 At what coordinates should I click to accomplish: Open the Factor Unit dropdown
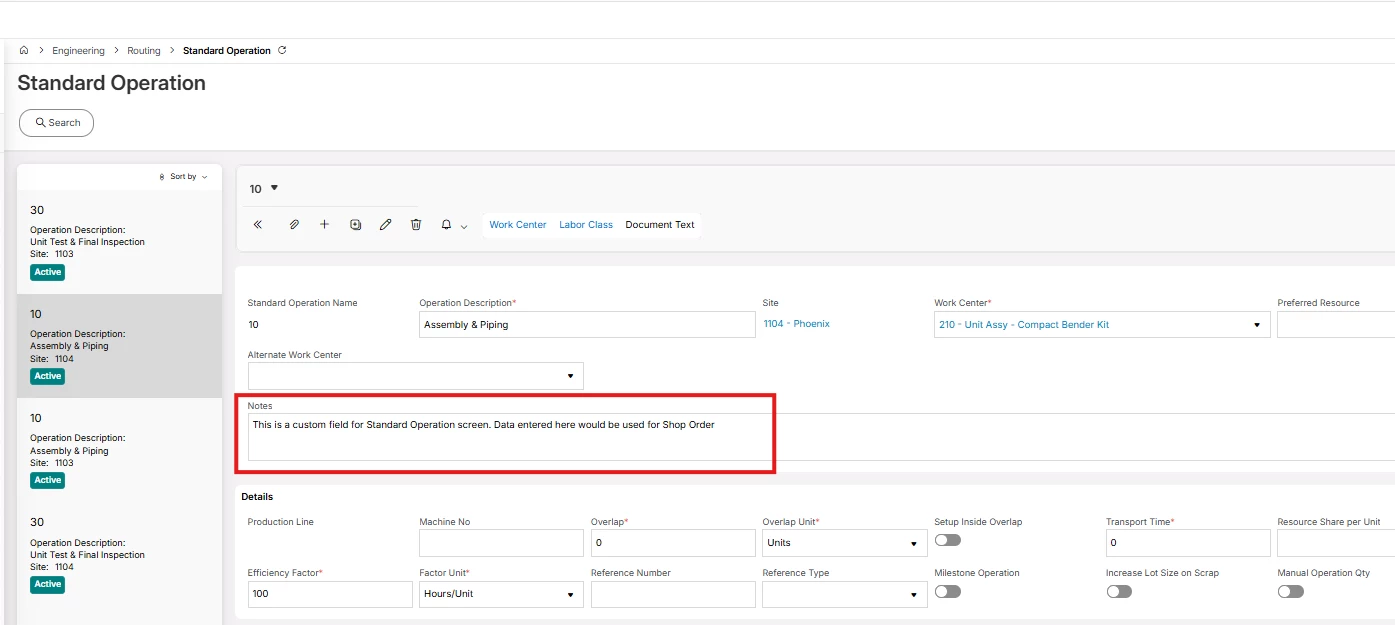coord(570,594)
